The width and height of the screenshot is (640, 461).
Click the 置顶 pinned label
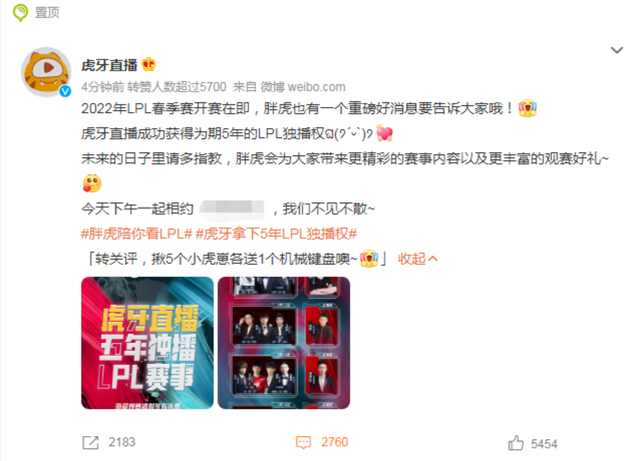click(47, 12)
